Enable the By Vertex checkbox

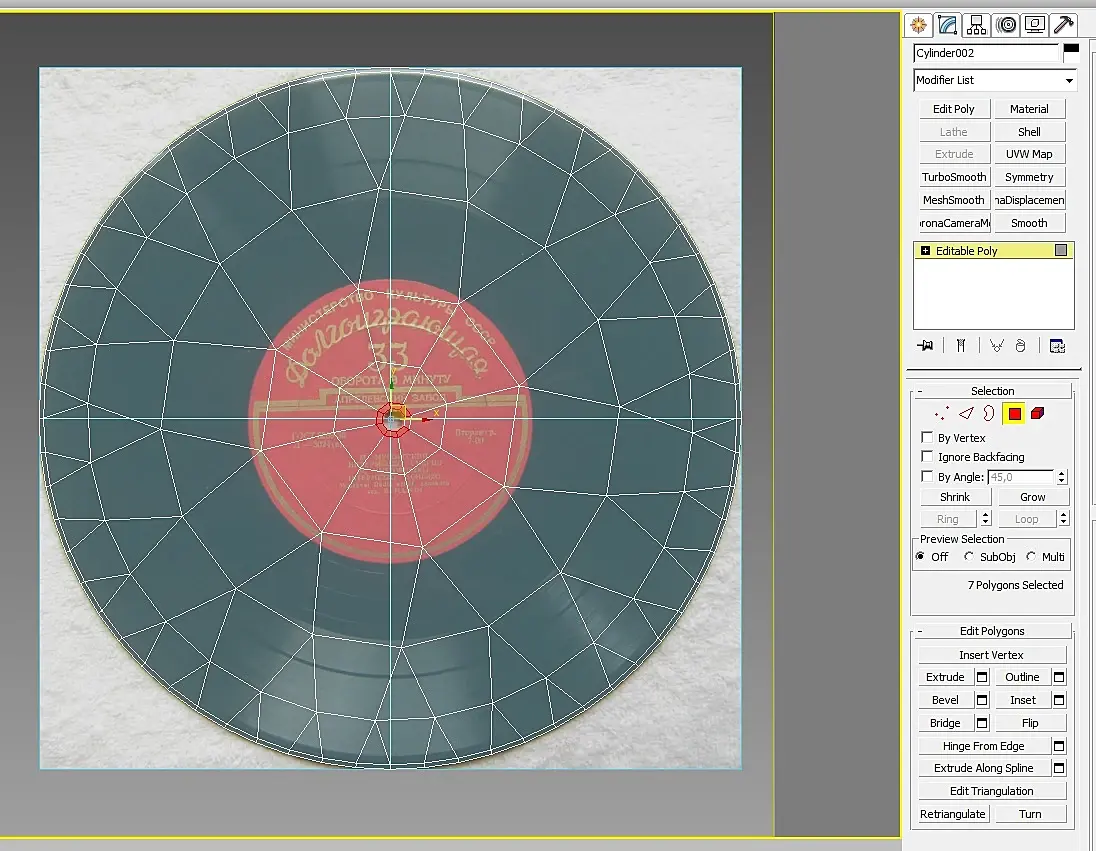[927, 438]
